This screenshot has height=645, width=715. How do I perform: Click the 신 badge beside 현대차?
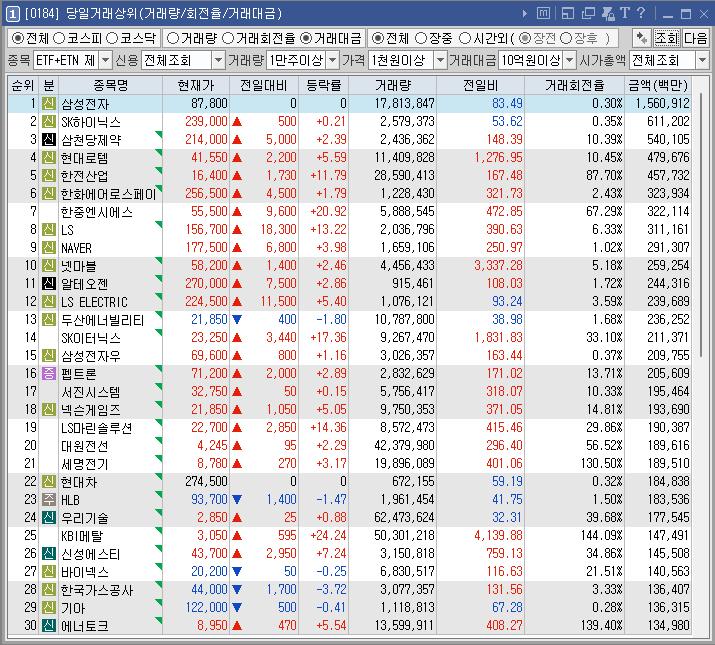(x=49, y=482)
